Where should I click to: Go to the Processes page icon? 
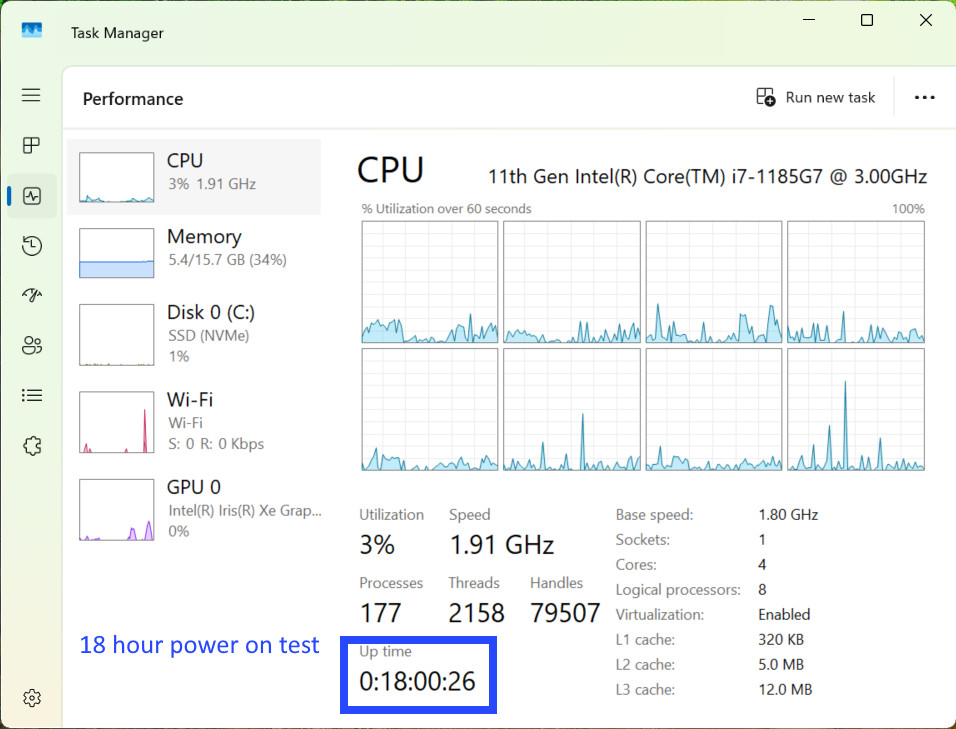(x=31, y=145)
